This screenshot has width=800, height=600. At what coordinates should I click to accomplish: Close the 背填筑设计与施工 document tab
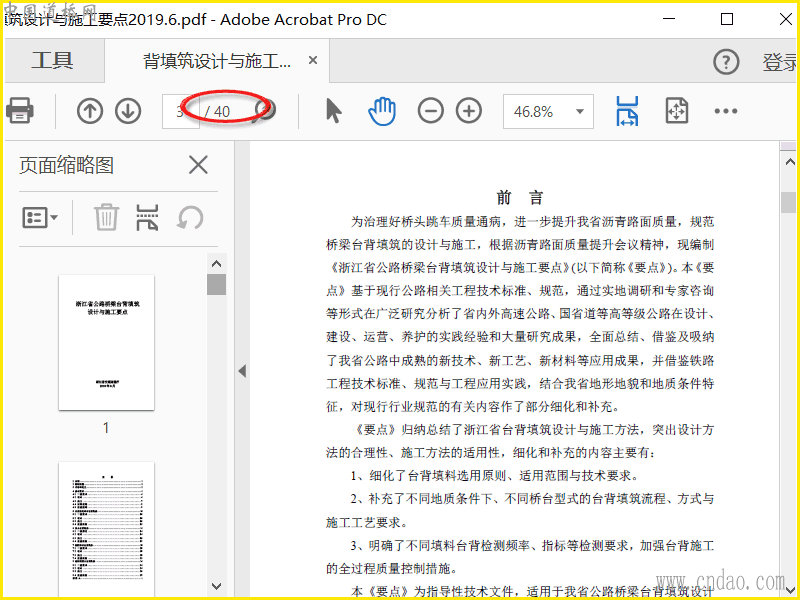tap(313, 61)
